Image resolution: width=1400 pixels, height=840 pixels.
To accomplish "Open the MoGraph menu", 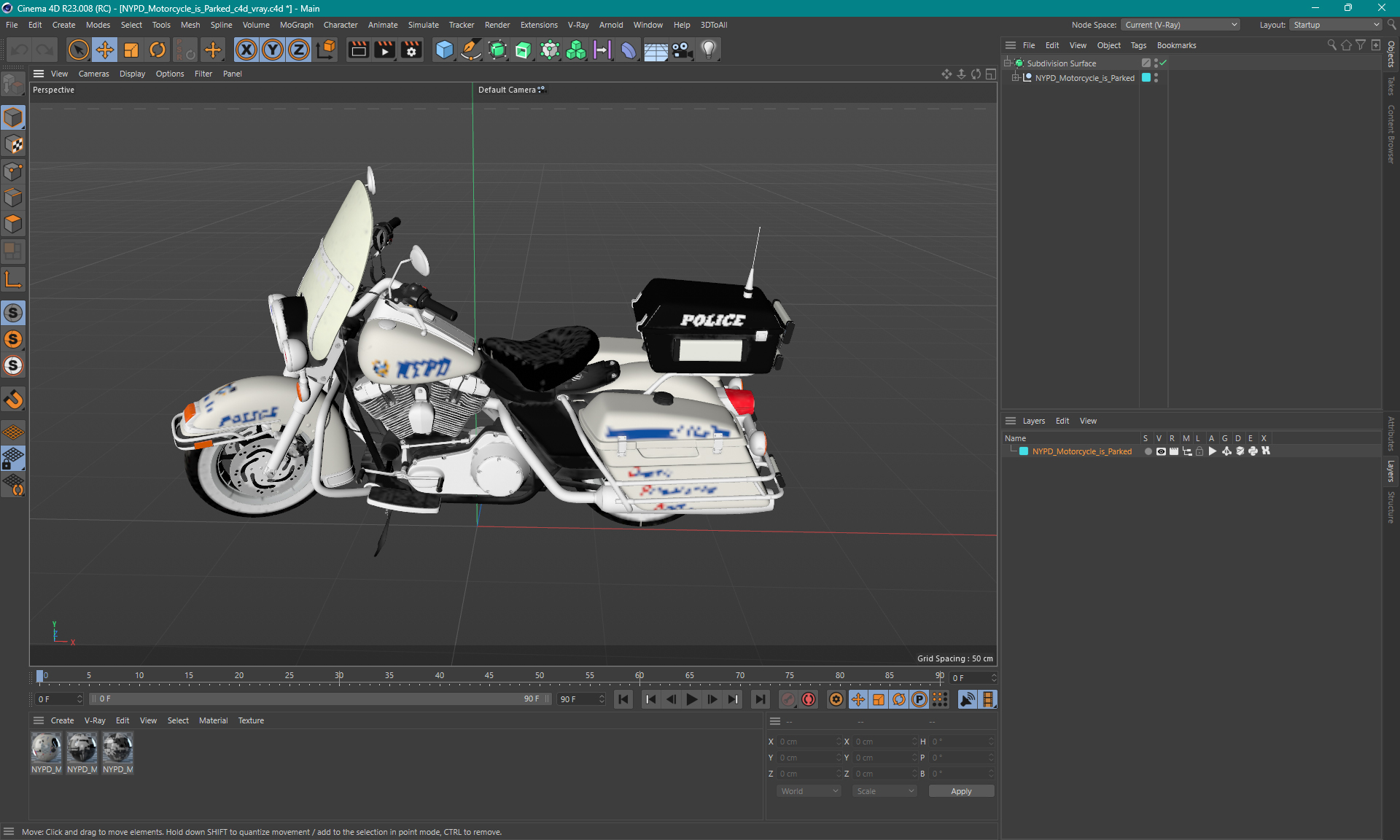I will click(x=296, y=25).
